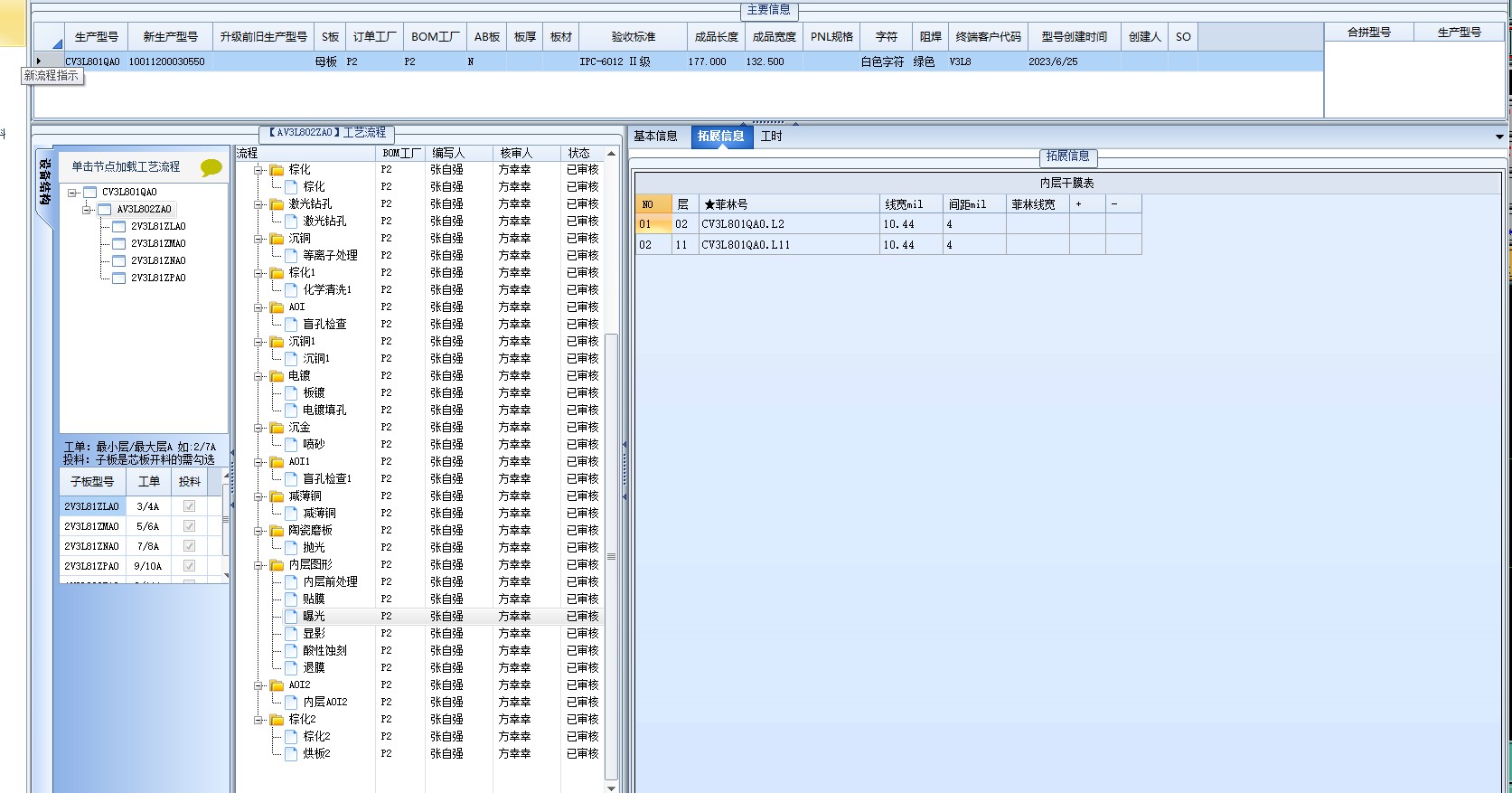This screenshot has height=793, width=1512.
Task: Sort by the 生产型号 column header
Action: point(96,37)
